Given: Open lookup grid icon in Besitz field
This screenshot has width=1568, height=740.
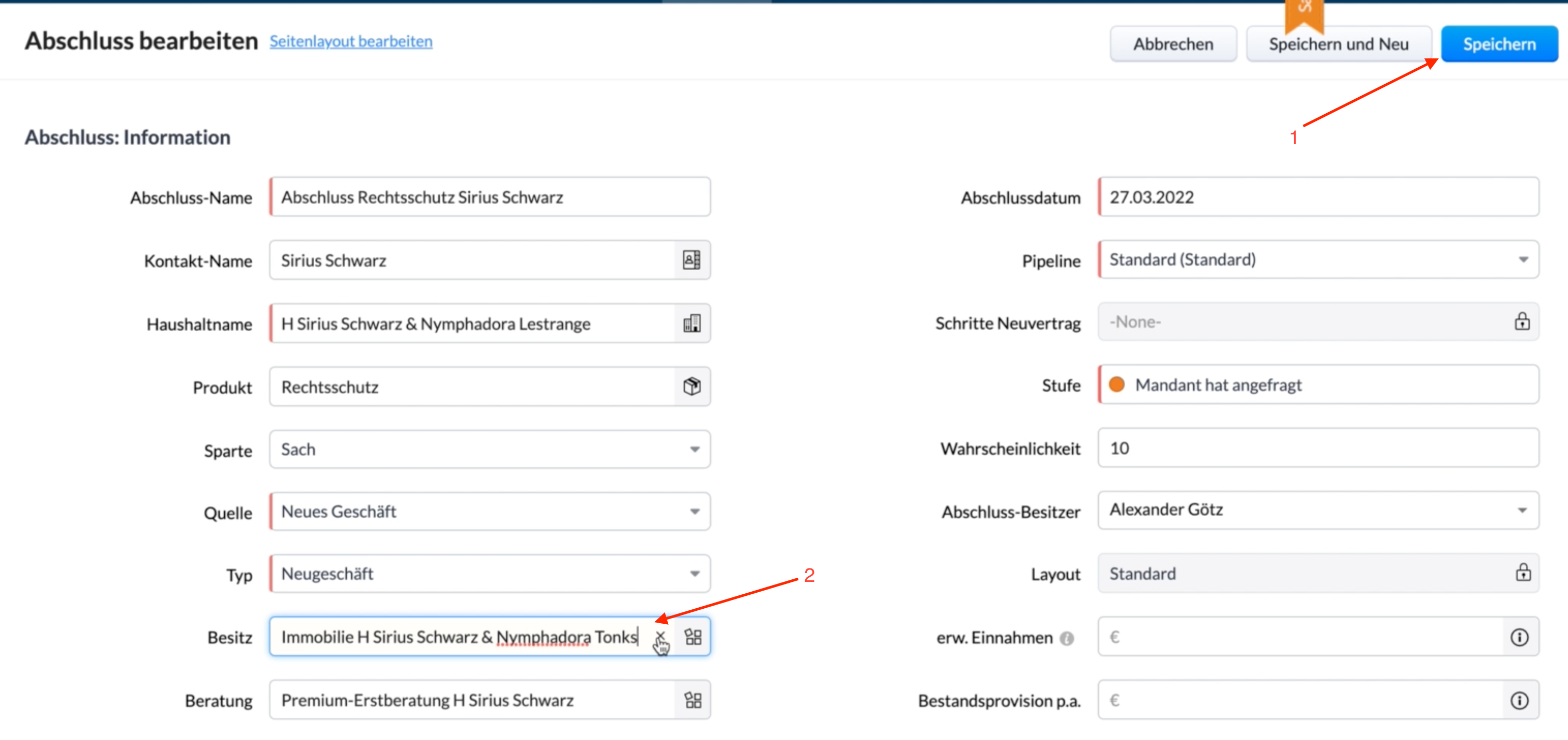Looking at the screenshot, I should (x=693, y=637).
